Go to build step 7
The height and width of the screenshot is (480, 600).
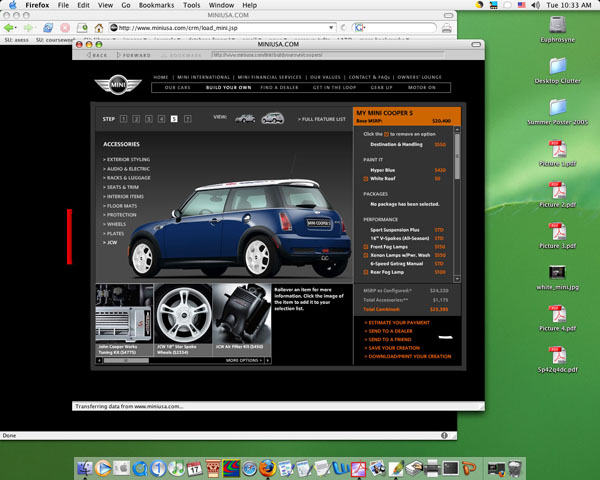(x=188, y=119)
